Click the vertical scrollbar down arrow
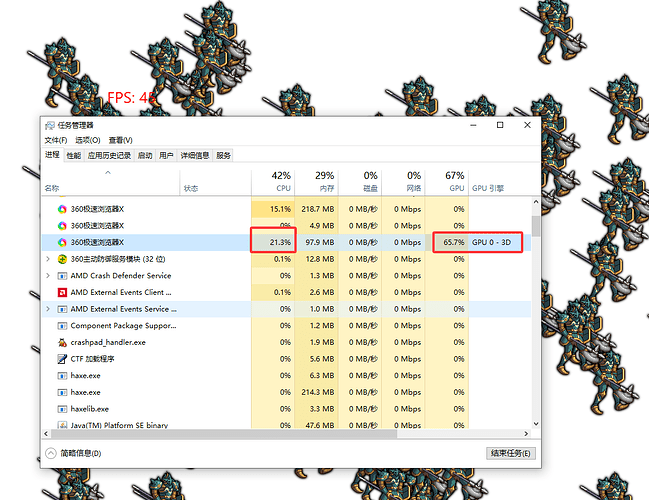The height and width of the screenshot is (500, 649). pos(536,424)
